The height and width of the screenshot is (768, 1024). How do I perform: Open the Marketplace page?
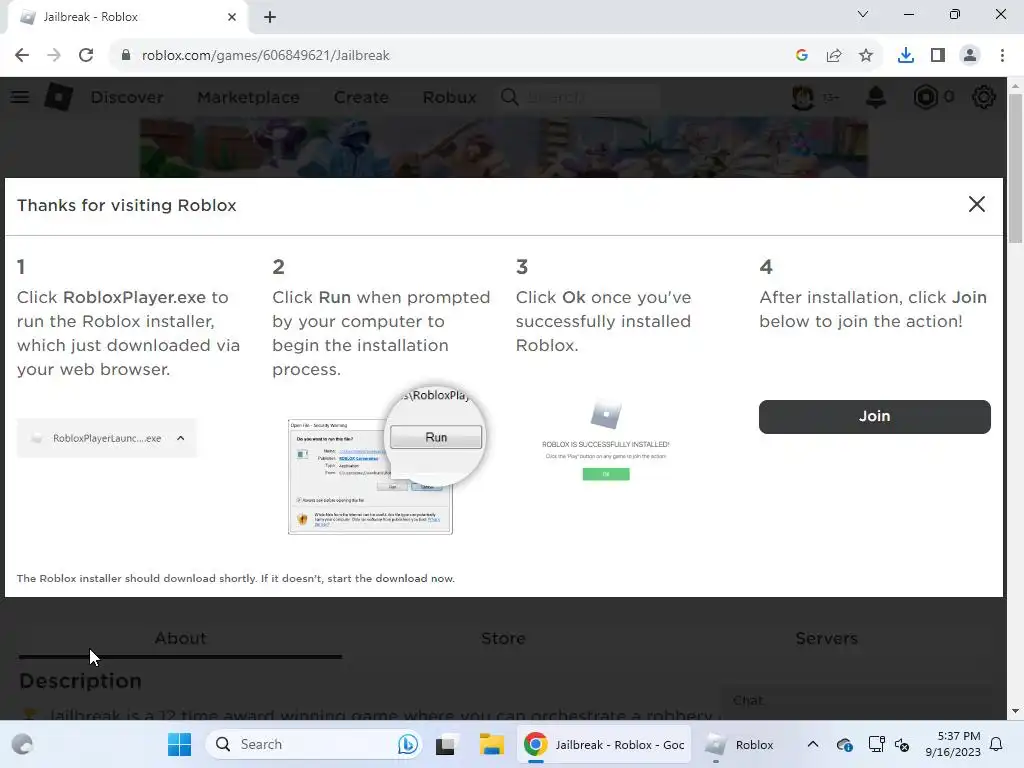click(x=248, y=97)
